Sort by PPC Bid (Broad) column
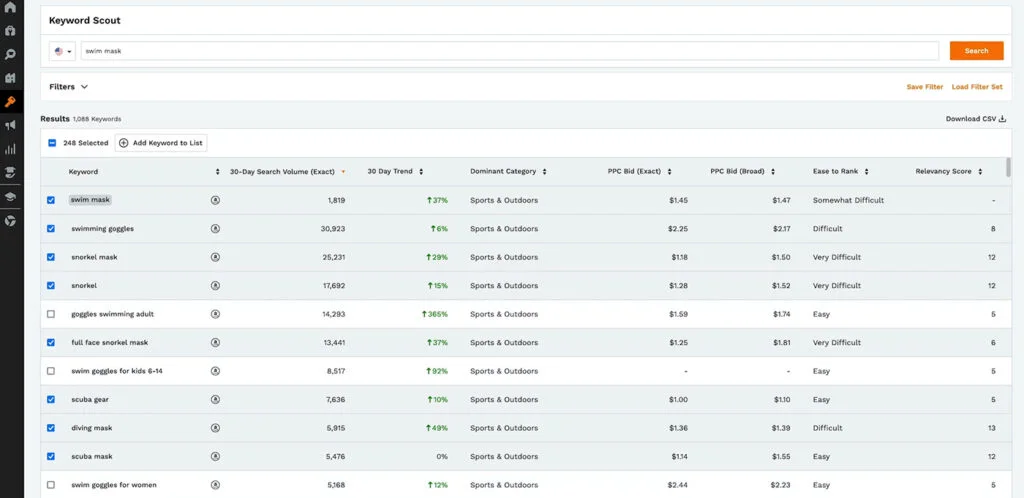1024x498 pixels. tap(773, 172)
